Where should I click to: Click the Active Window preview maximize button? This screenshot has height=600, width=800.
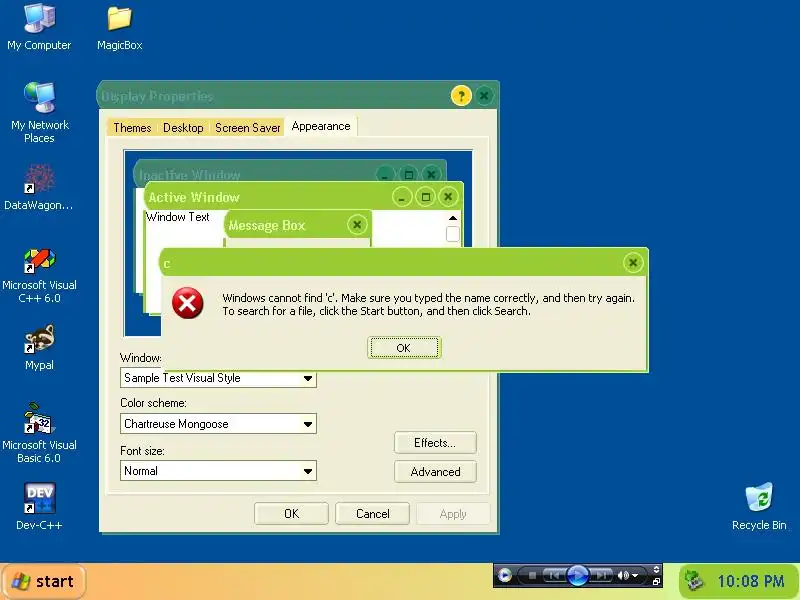tap(425, 197)
